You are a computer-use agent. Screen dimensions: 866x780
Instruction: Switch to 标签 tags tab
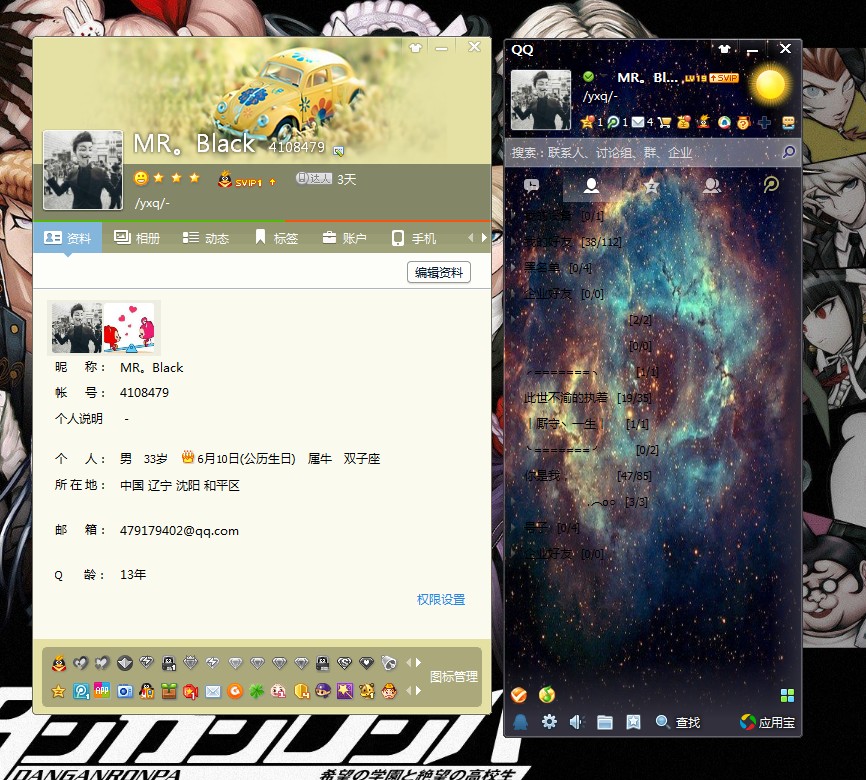(276, 238)
